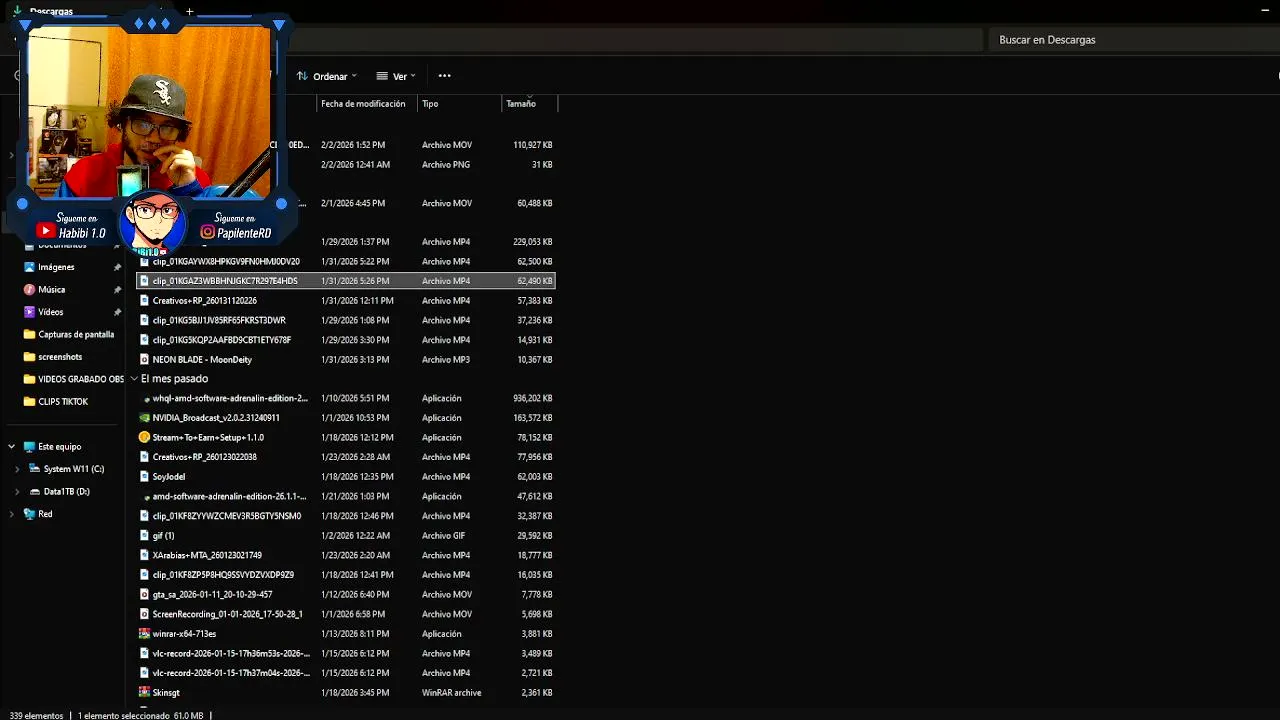Expand the Data1TB (D:) drive node
Screen dimensions: 1280x720
coord(17,492)
